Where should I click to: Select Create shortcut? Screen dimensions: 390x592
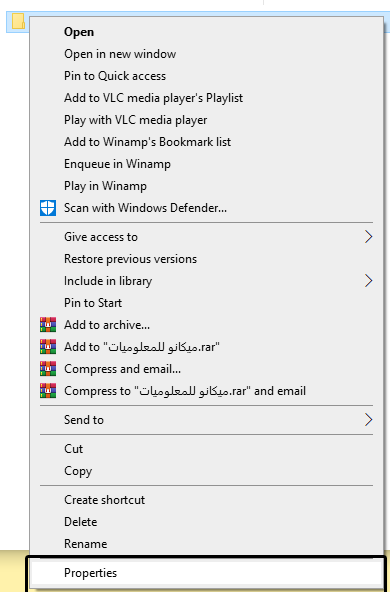coord(207,500)
